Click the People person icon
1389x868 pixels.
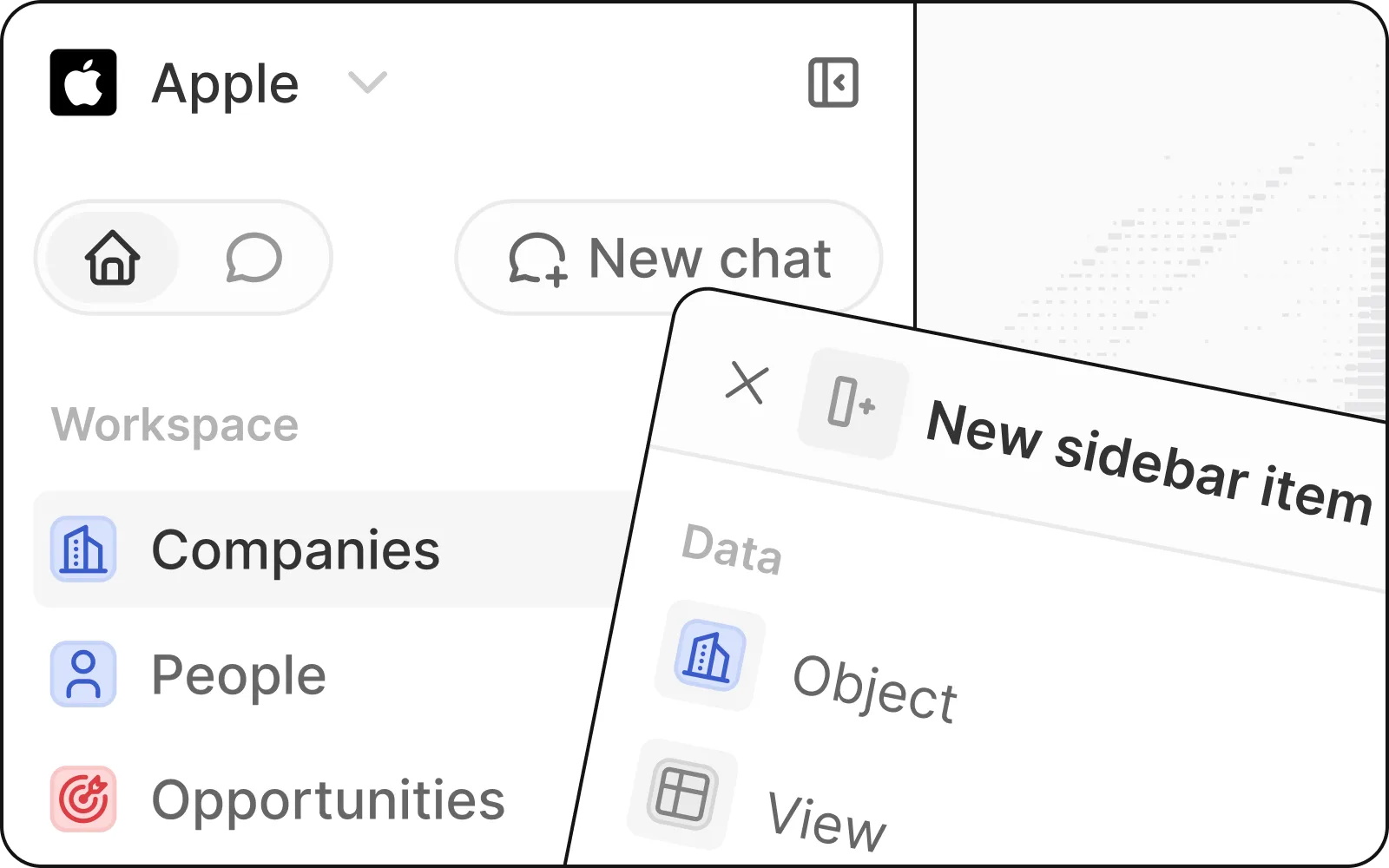[83, 674]
